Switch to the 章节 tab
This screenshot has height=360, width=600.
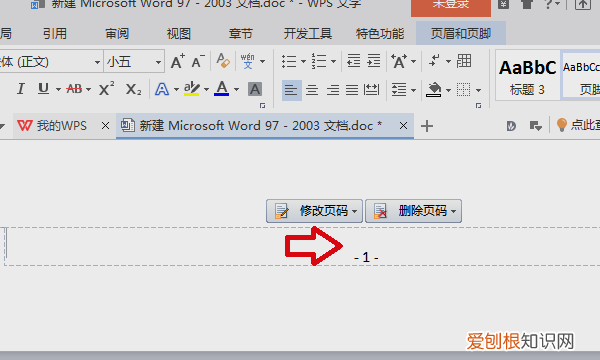pos(241,34)
